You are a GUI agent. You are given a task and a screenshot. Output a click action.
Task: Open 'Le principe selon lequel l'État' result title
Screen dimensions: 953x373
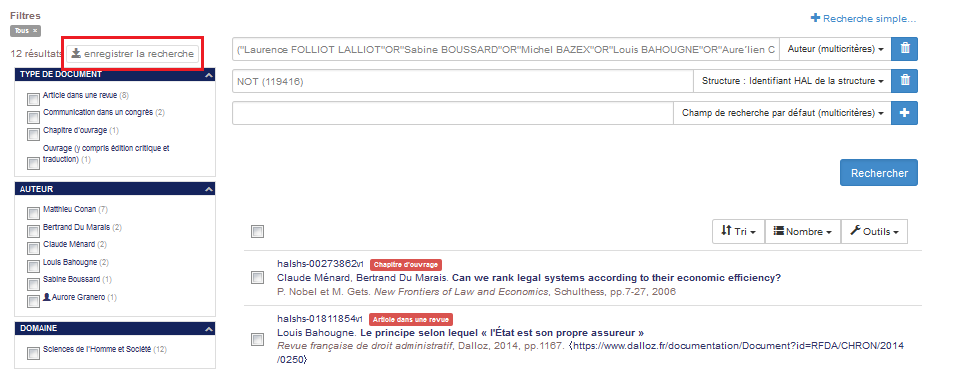pos(501,333)
